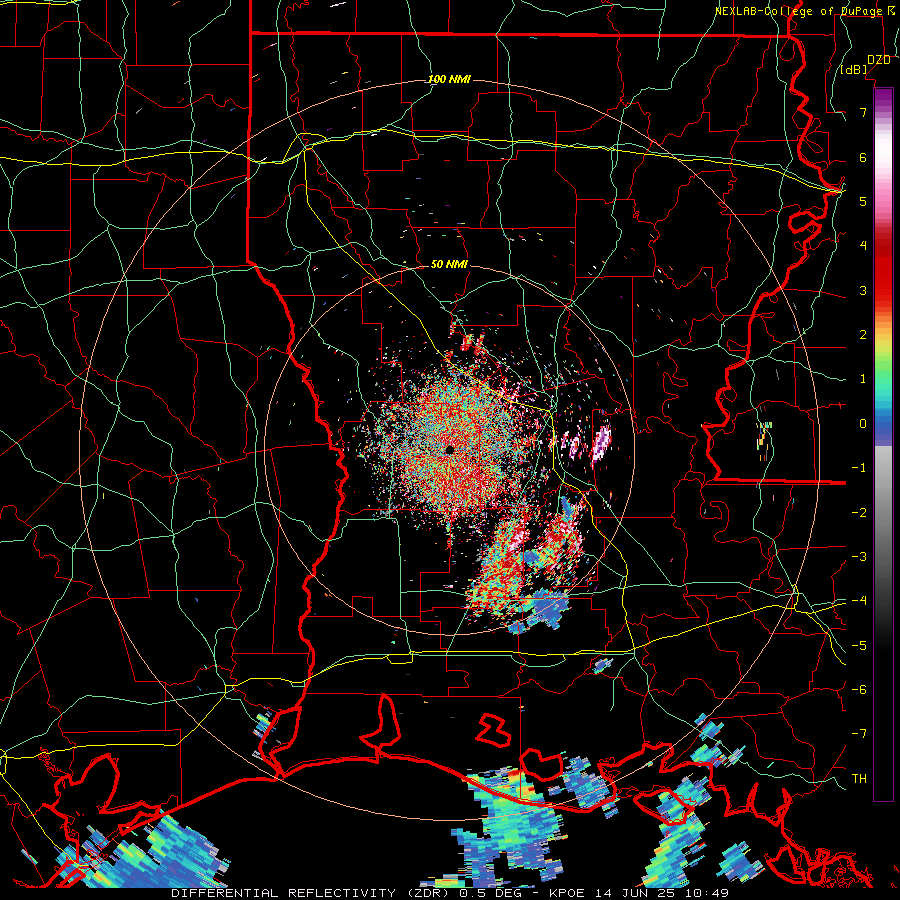Viewport: 900px width, 900px height.
Task: Click the "5" value on the color scale
Action: tap(863, 201)
